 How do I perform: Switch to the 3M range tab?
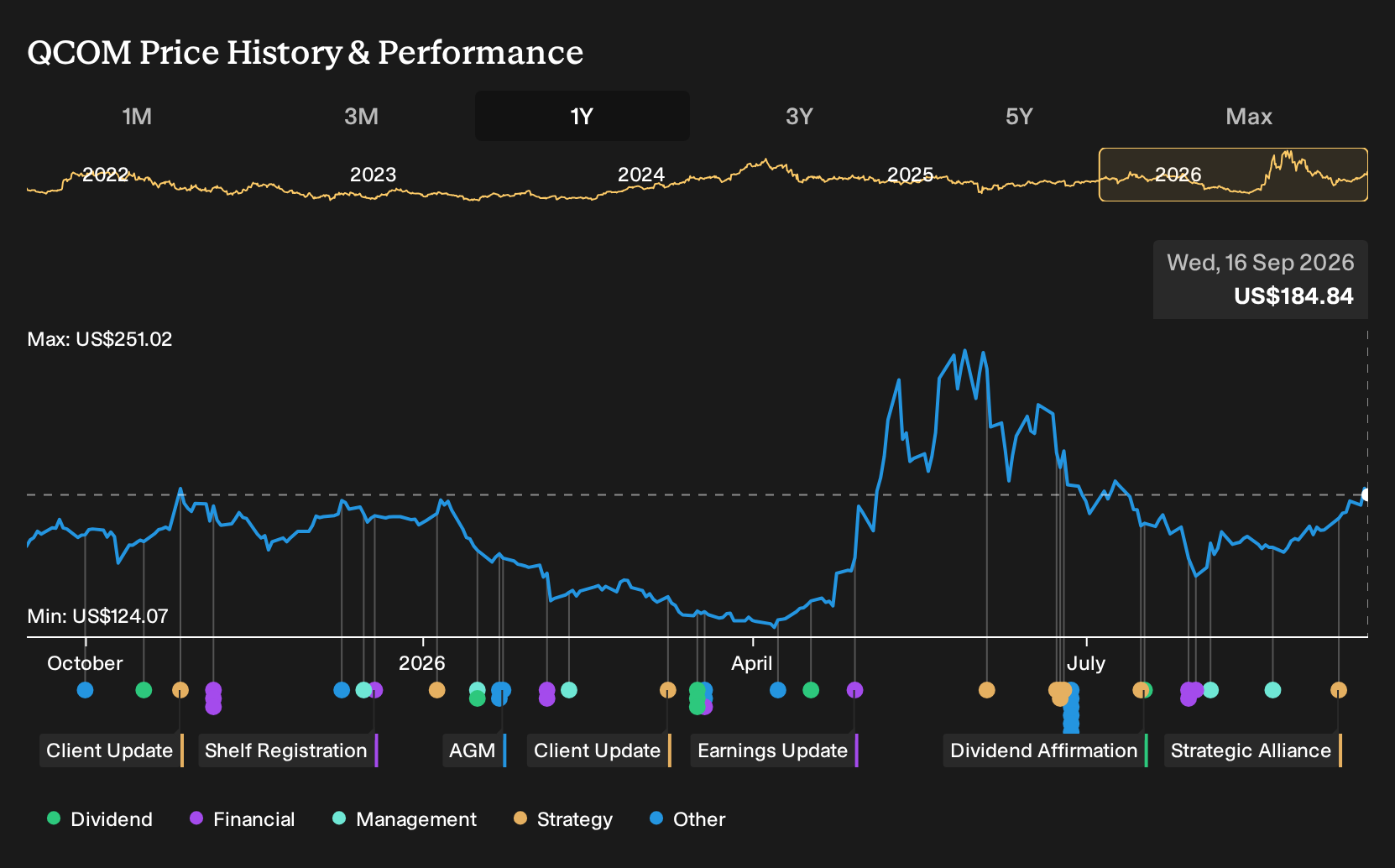pos(361,116)
